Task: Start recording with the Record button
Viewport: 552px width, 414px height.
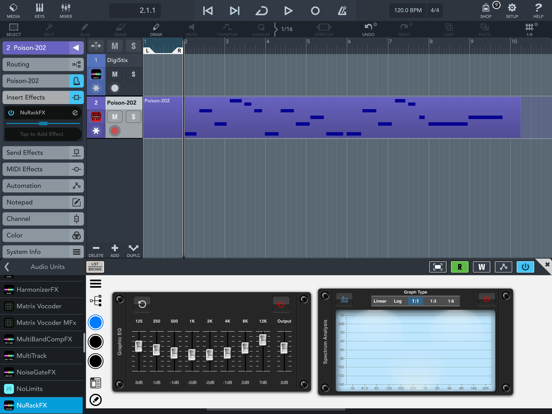Action: pyautogui.click(x=315, y=11)
